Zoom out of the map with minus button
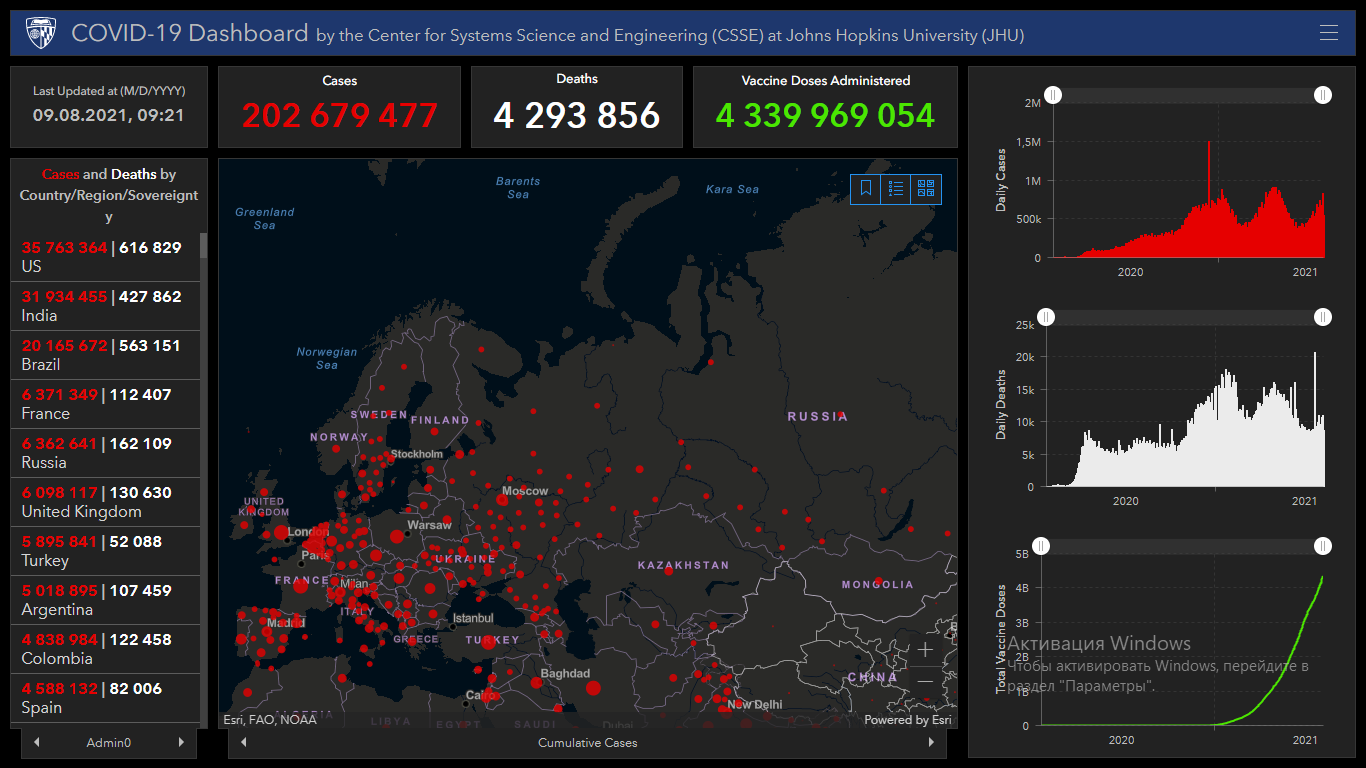1366x768 pixels. point(925,681)
